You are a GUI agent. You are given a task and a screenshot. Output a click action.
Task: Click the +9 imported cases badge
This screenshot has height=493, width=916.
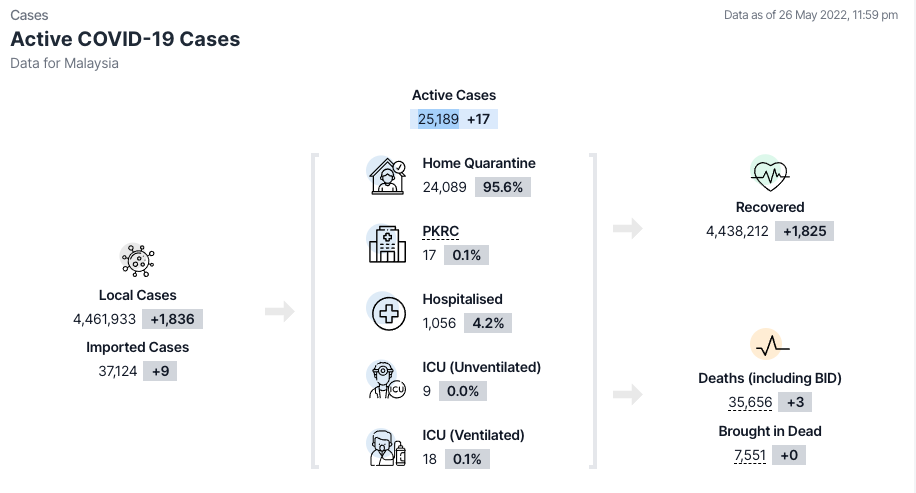(x=160, y=371)
